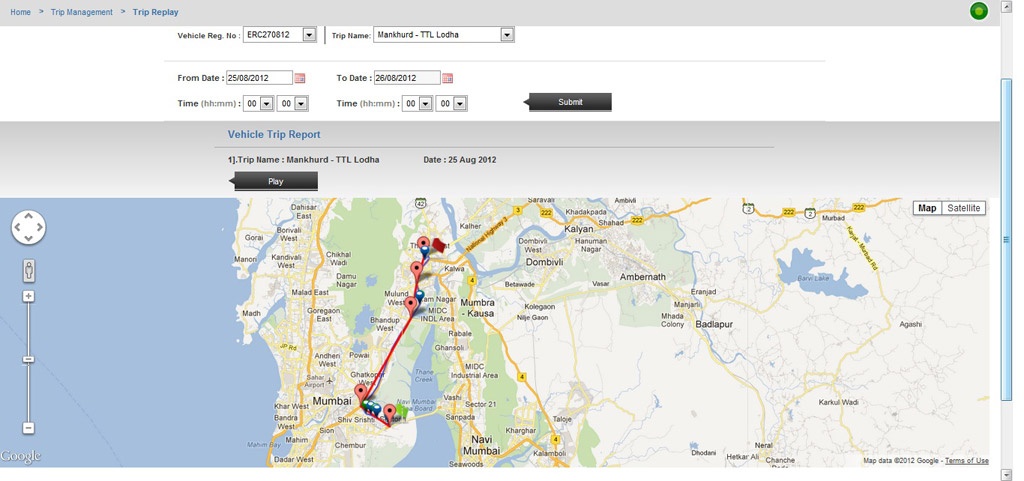Image resolution: width=1024 pixels, height=481 pixels.
Task: Click the dark red destination flag near Thane
Action: coord(438,245)
